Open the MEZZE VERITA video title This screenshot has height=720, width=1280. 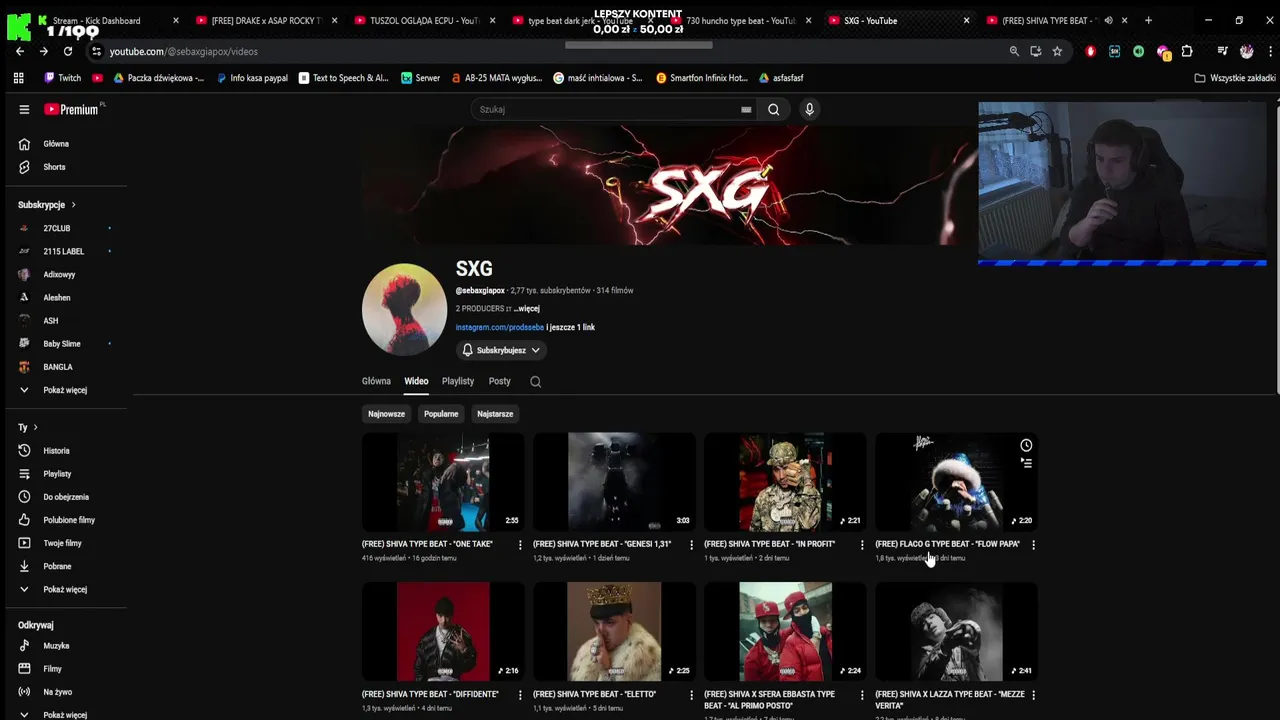tap(949, 700)
